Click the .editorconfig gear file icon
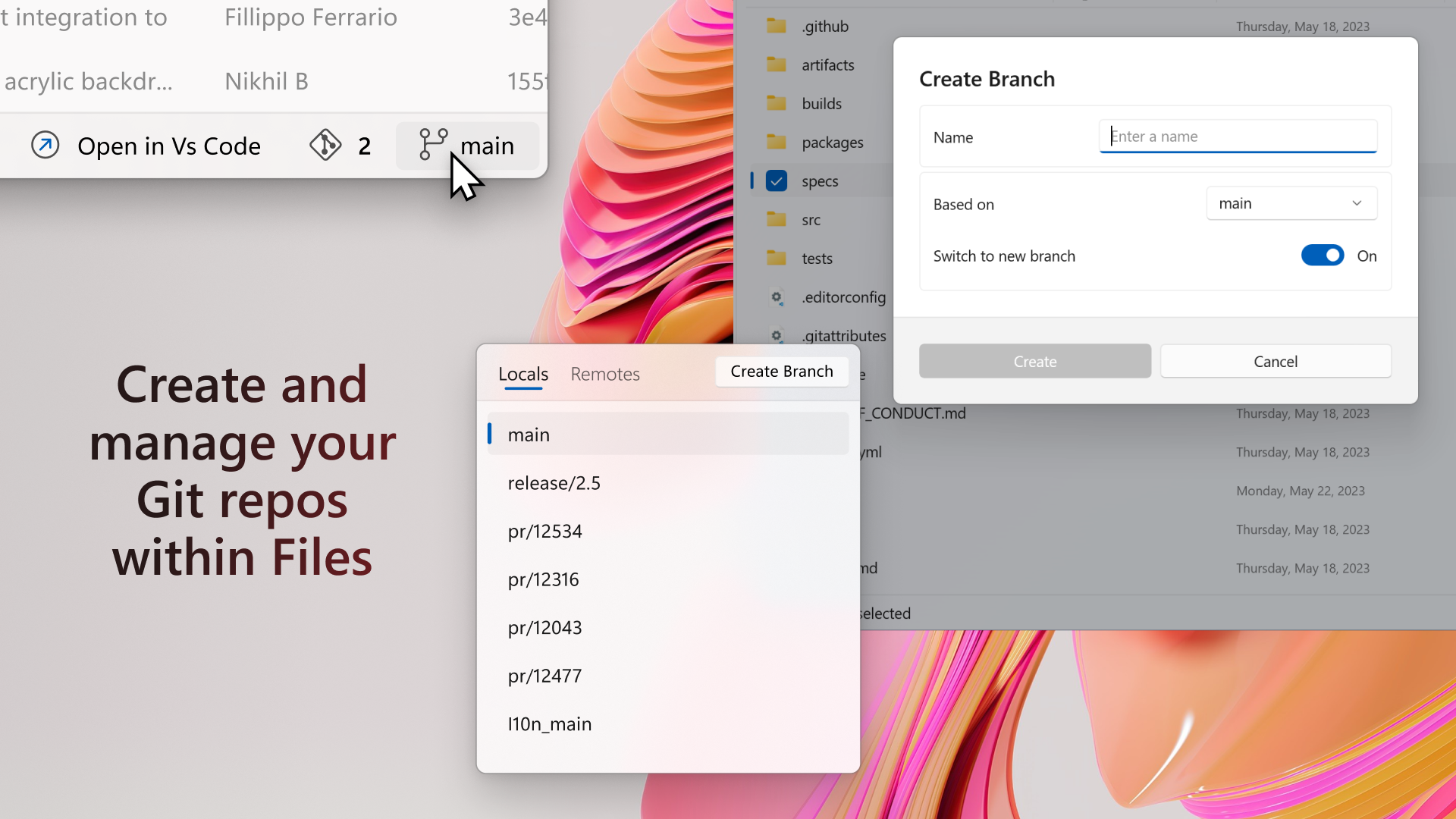Image resolution: width=1456 pixels, height=819 pixels. click(776, 297)
